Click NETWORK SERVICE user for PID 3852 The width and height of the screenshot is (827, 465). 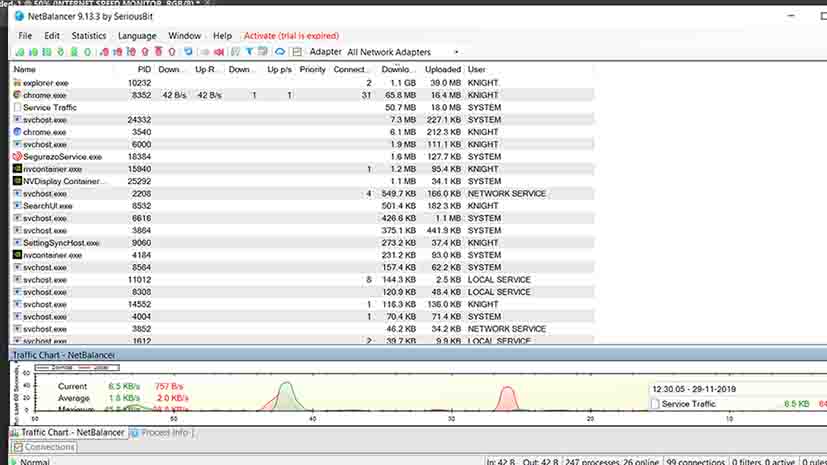tap(506, 328)
